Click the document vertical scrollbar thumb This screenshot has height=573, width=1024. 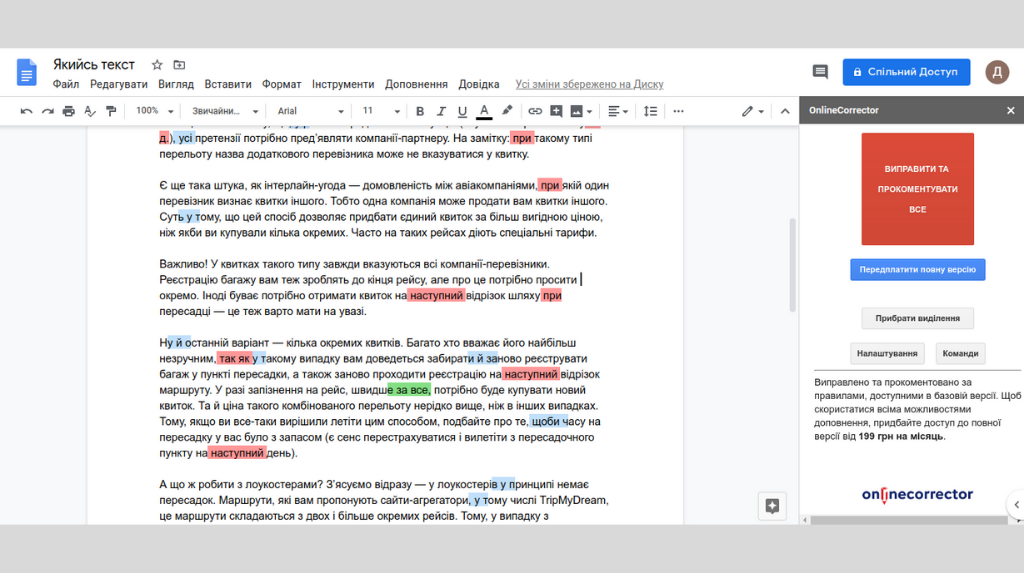coord(793,265)
